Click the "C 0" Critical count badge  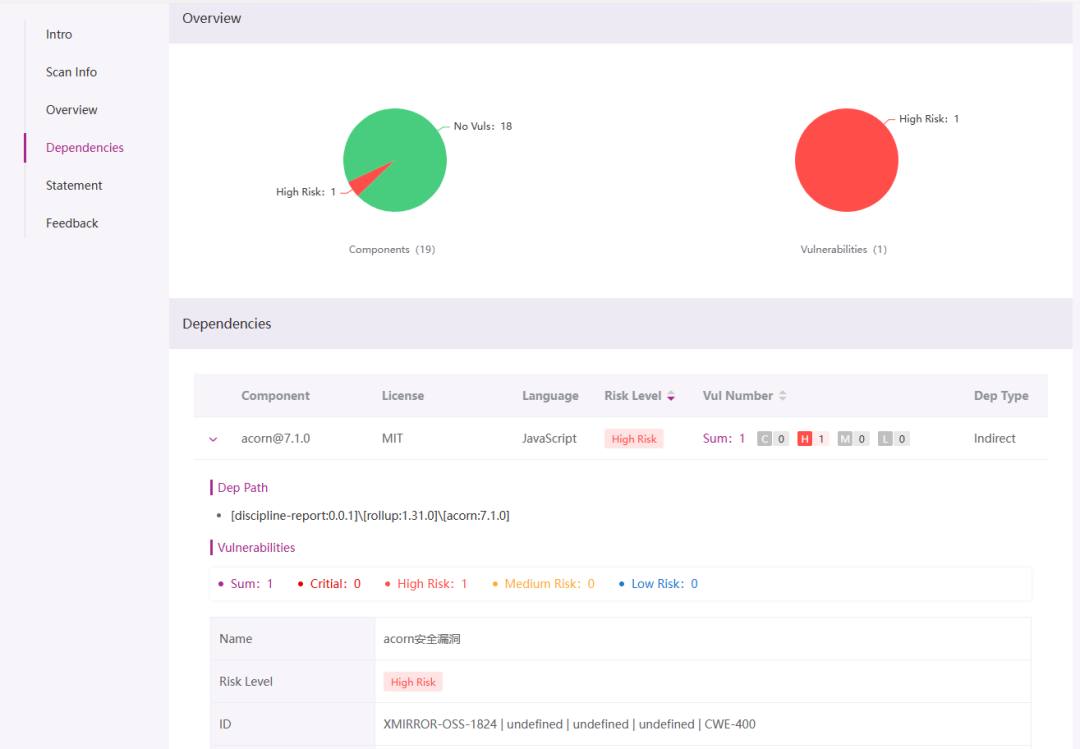tap(772, 438)
